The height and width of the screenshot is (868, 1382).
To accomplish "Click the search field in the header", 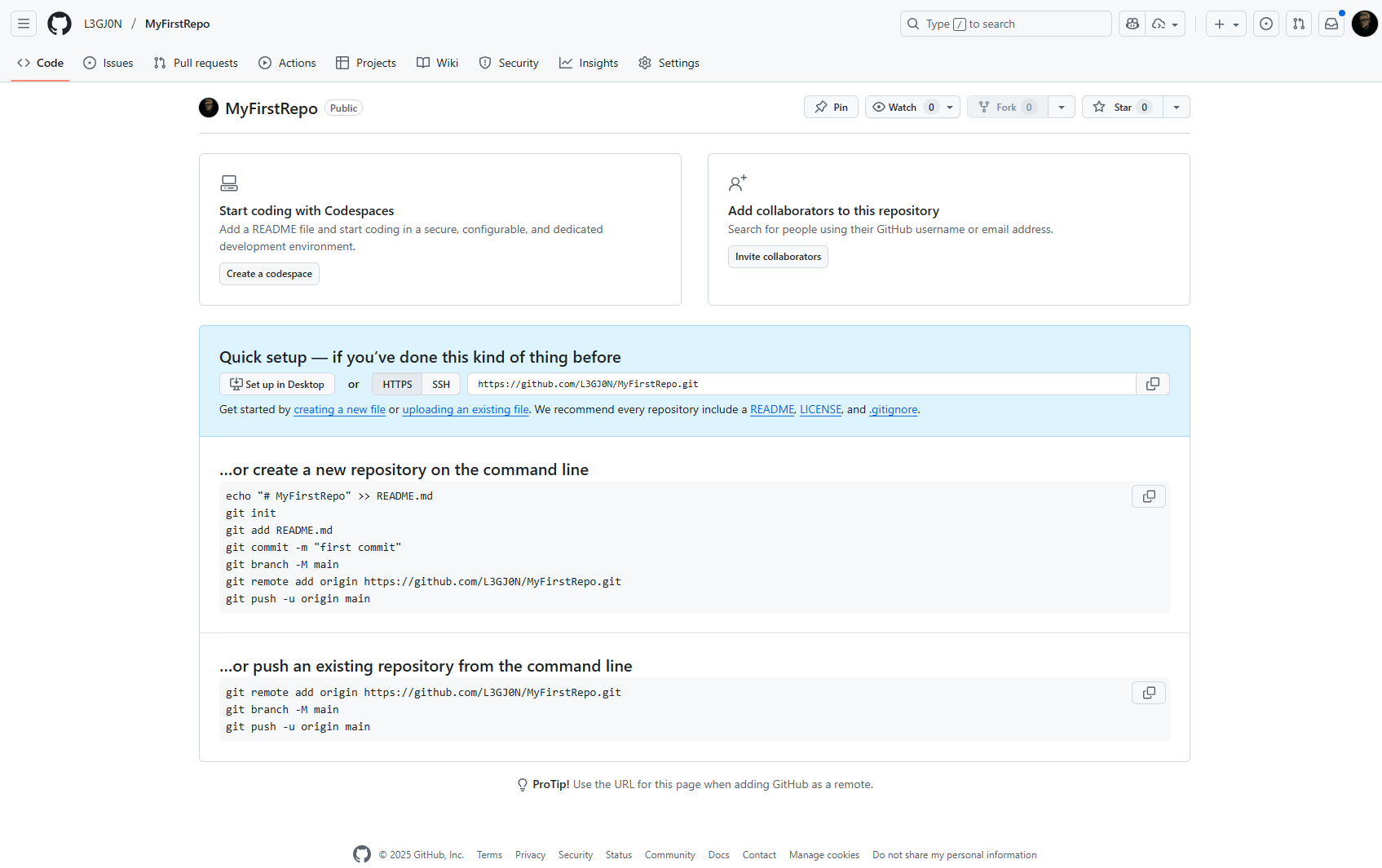I will point(1005,23).
